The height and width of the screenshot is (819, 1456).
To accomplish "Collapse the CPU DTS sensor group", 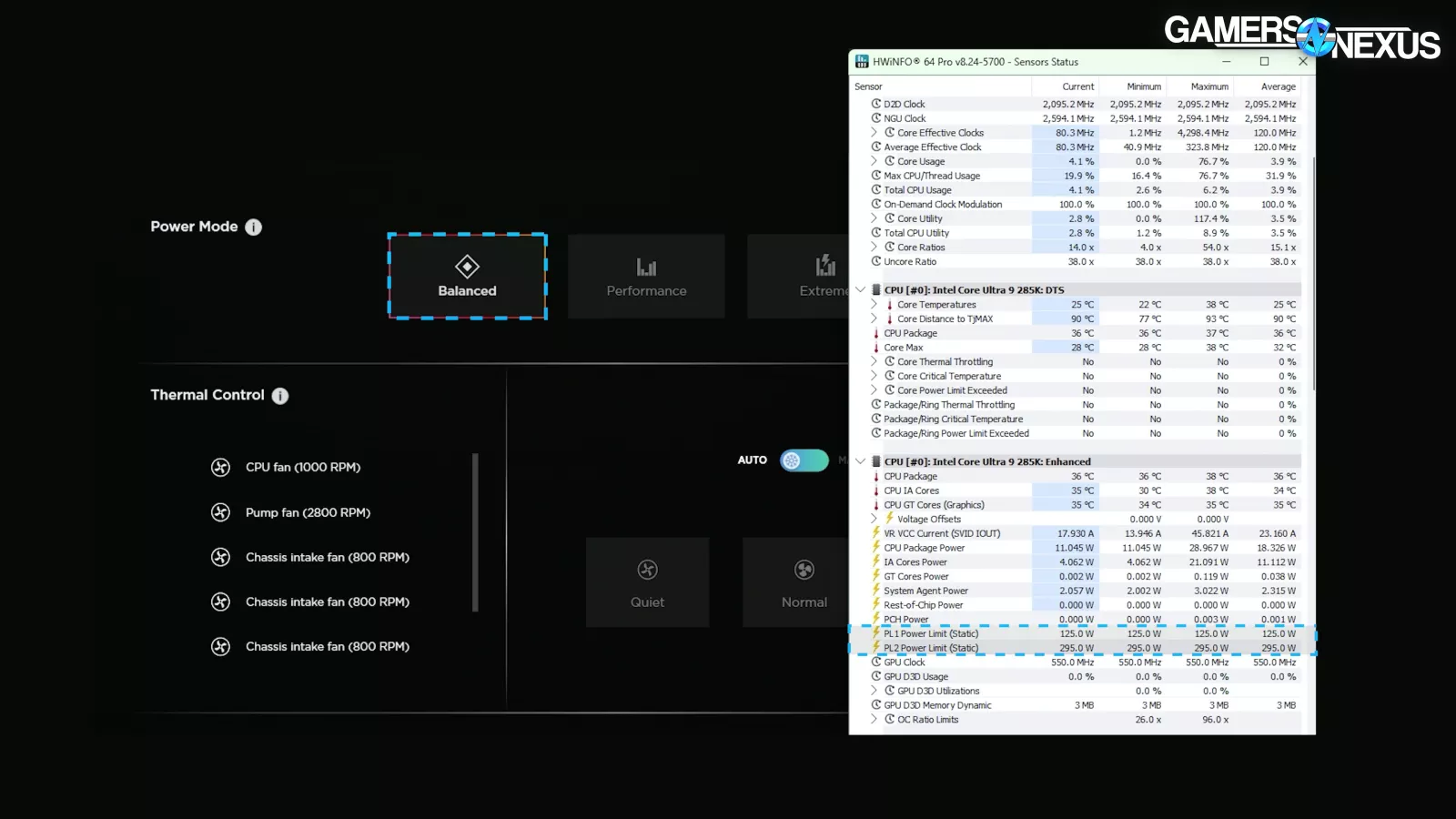I will point(860,290).
